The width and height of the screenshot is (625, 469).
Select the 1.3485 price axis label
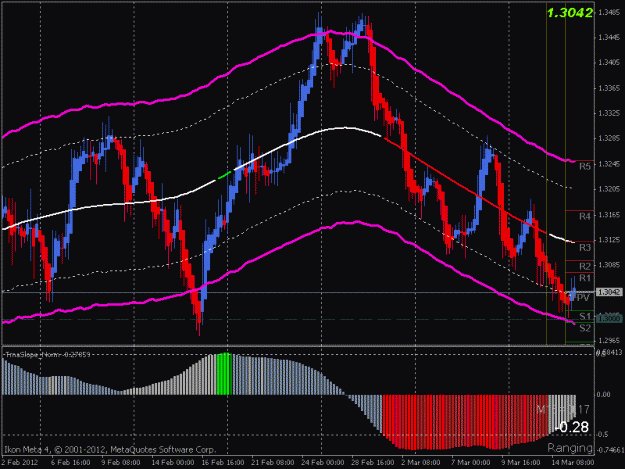coord(609,12)
